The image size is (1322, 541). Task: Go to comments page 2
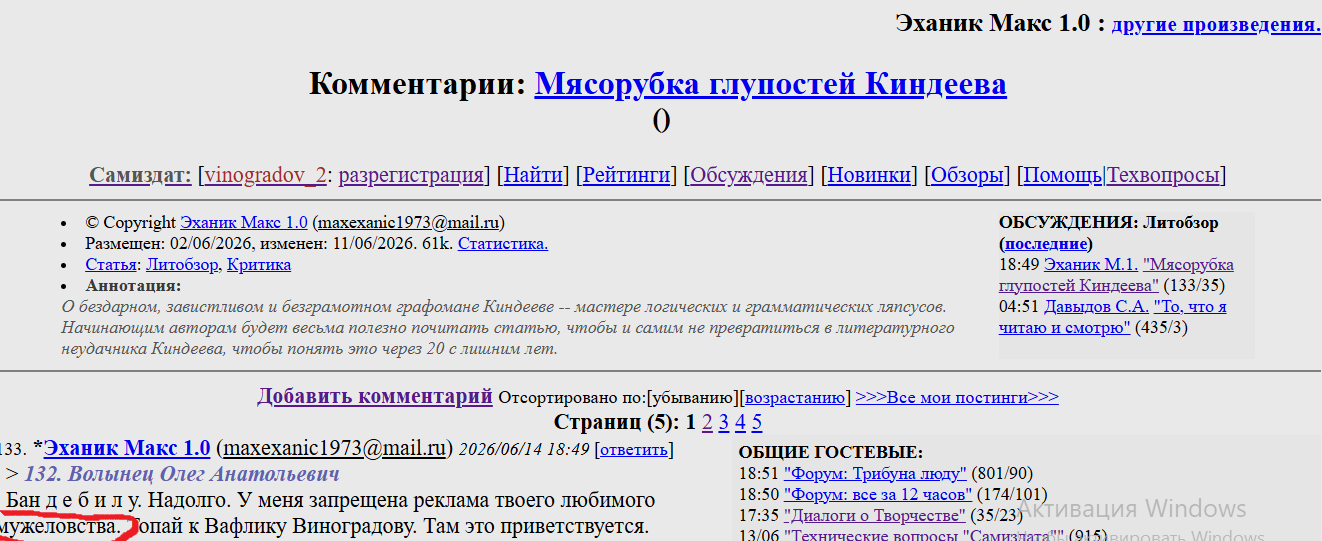(x=708, y=422)
